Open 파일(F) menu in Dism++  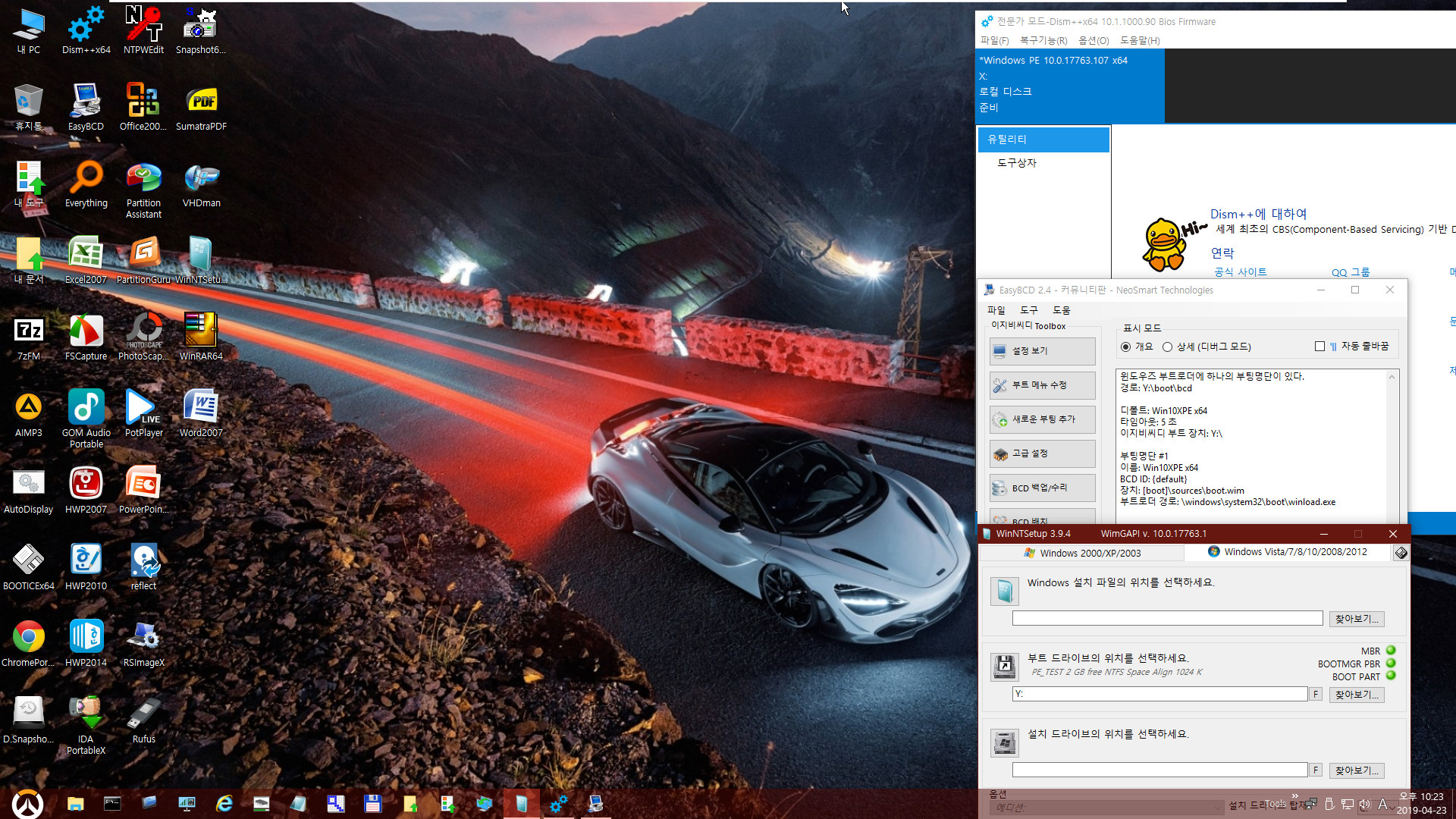[x=994, y=41]
